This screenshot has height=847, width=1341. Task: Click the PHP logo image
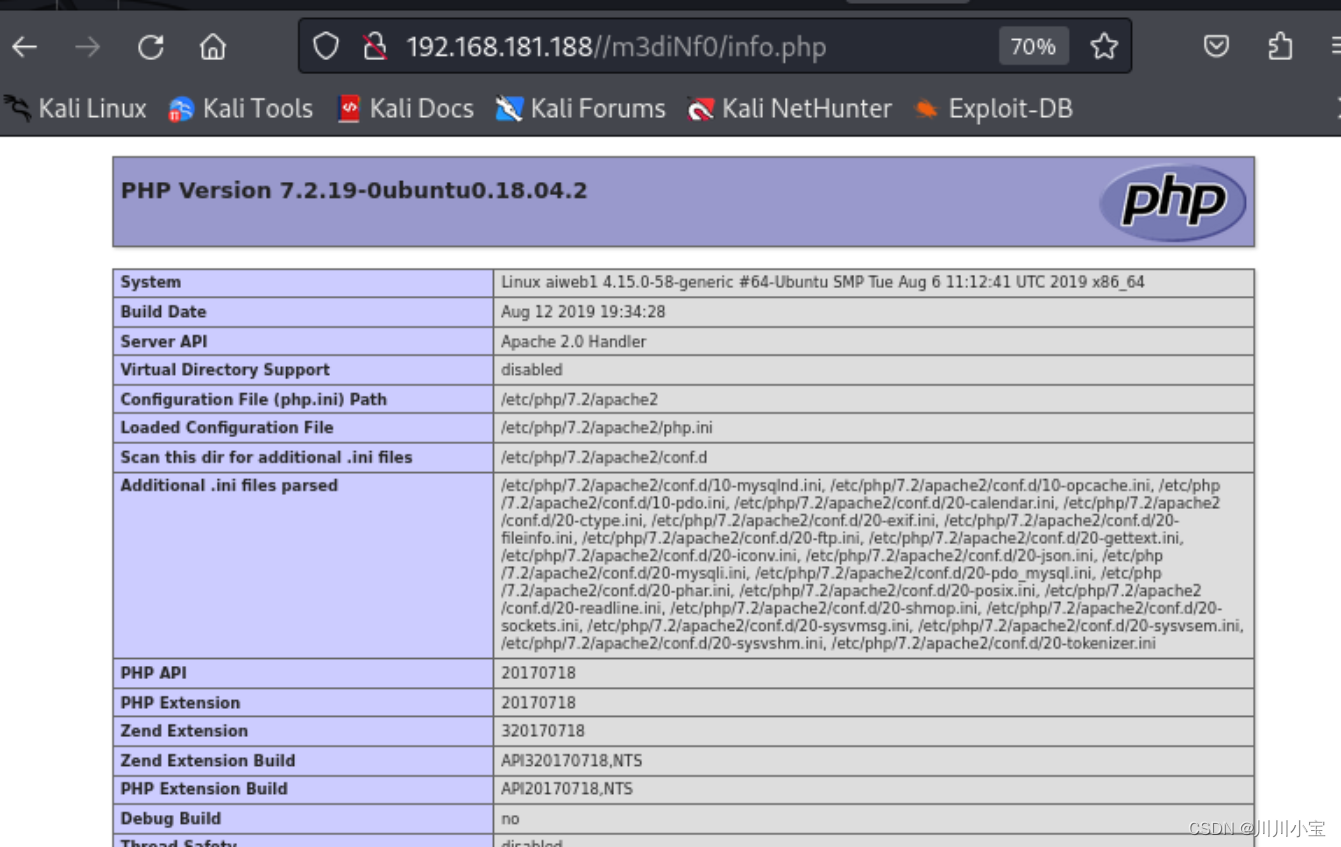coord(1173,202)
